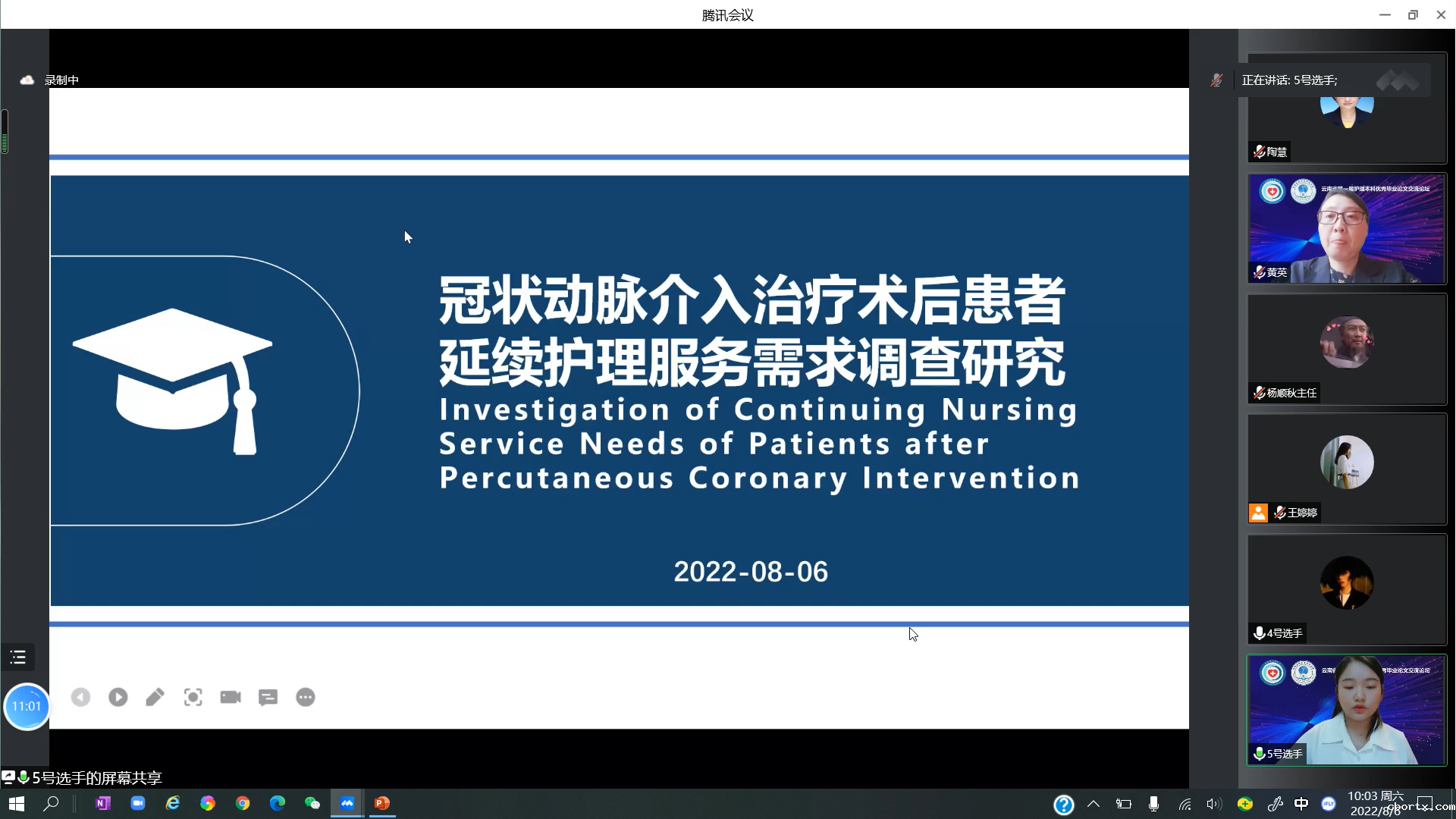Open the subtitles/comment bubble icon on slide toolbar
Viewport: 1456px width, 819px height.
268,697
